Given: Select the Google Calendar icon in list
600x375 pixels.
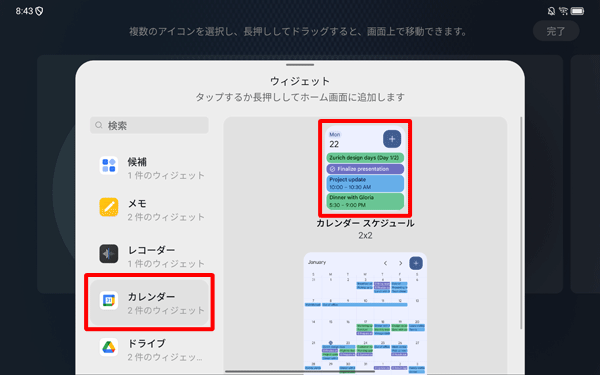Looking at the screenshot, I should [109, 300].
